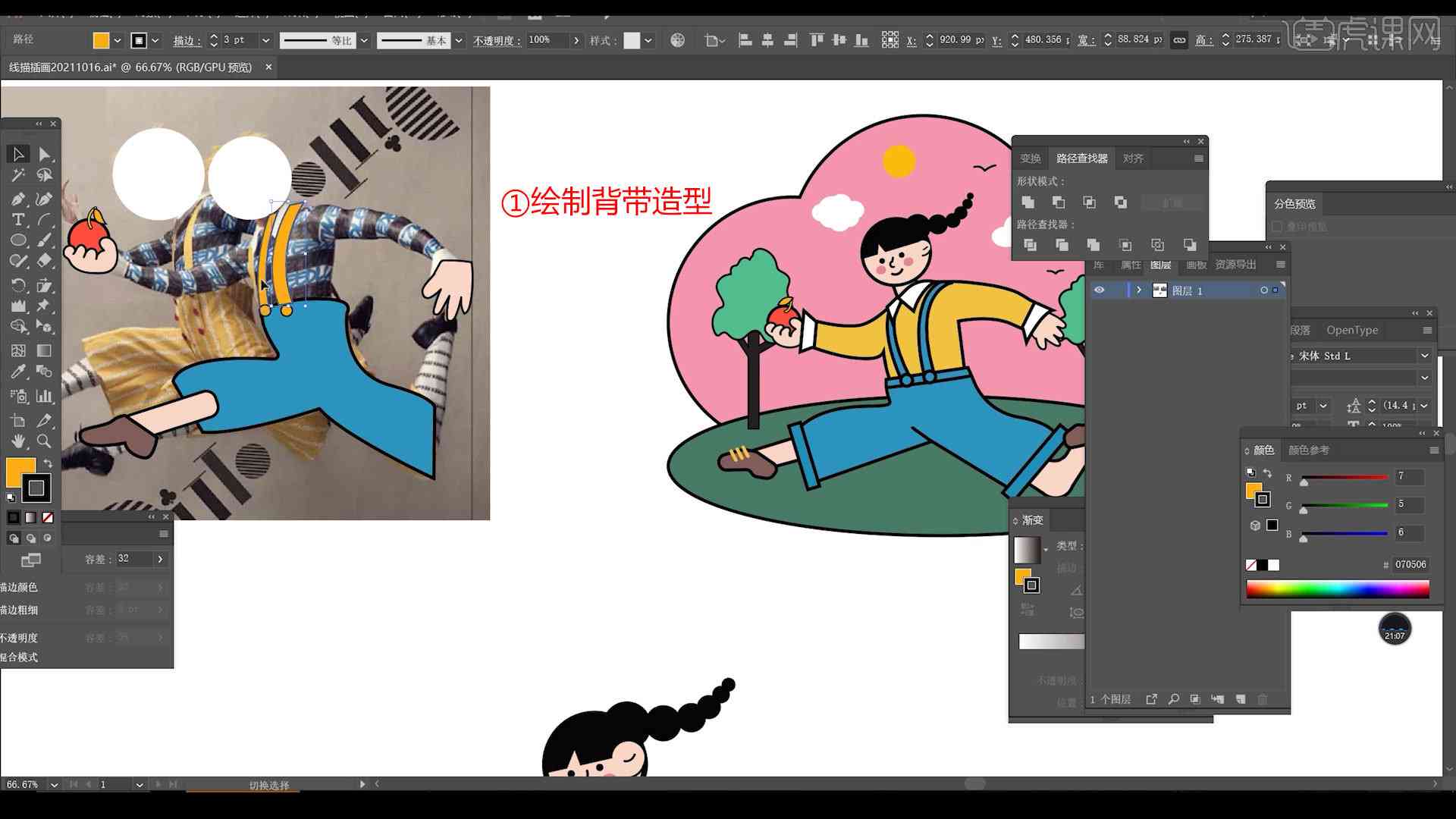Select the Rotate tool

(18, 286)
